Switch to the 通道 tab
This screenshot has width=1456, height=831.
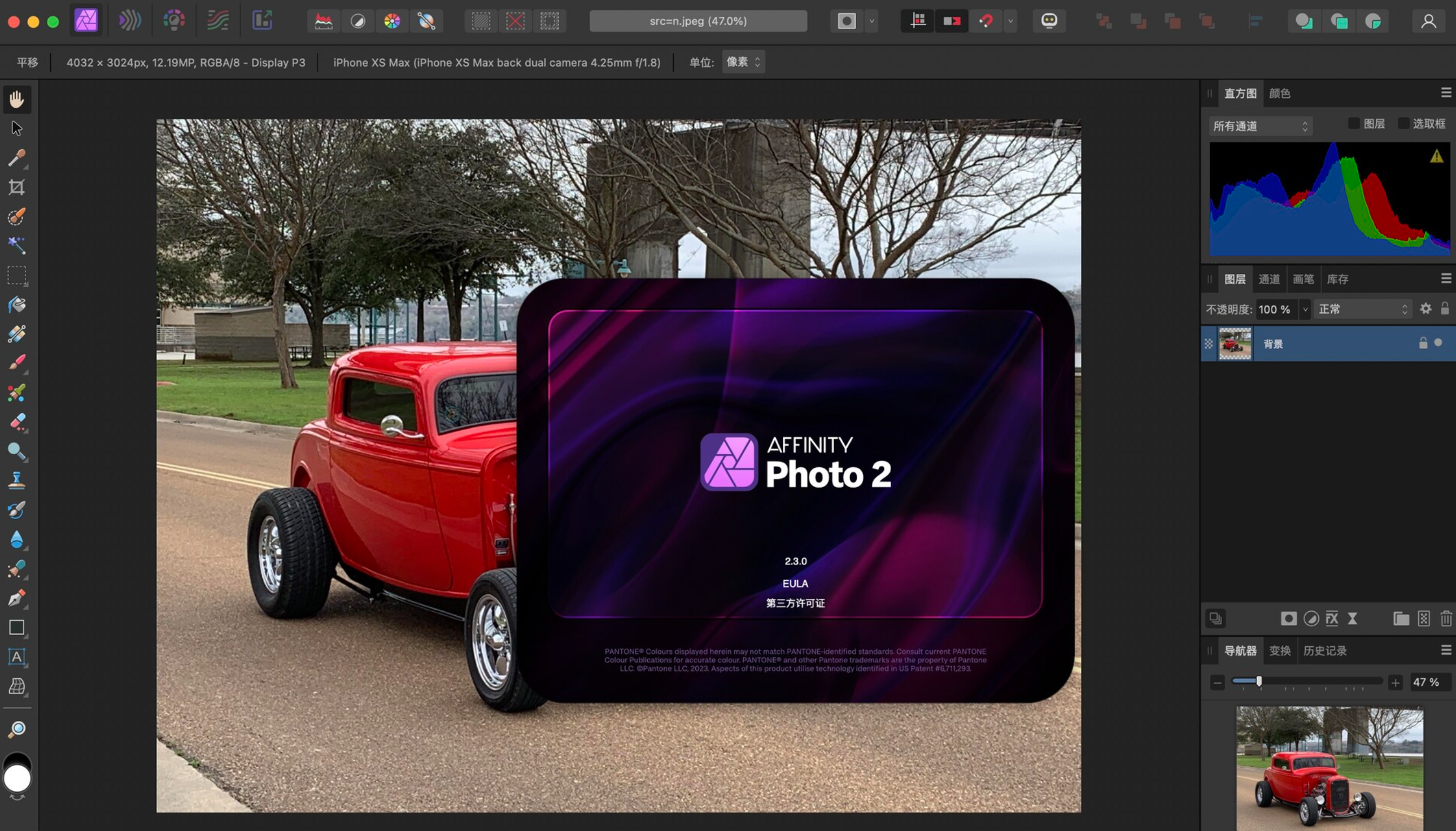1269,279
